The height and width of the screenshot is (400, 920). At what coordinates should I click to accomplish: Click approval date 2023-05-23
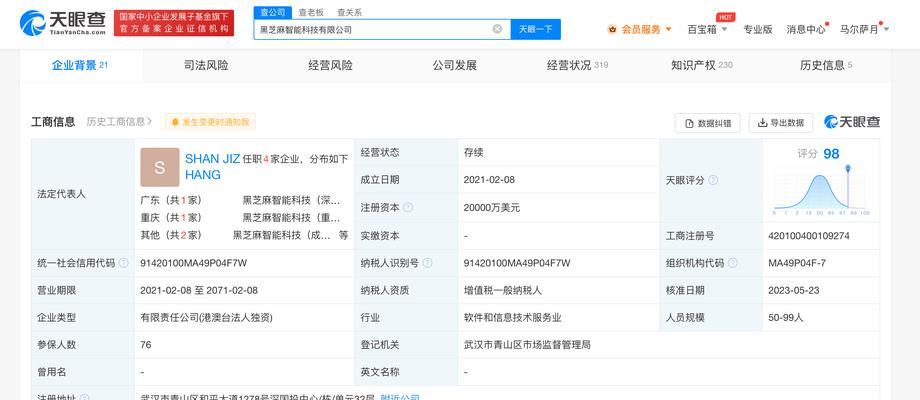coord(793,290)
